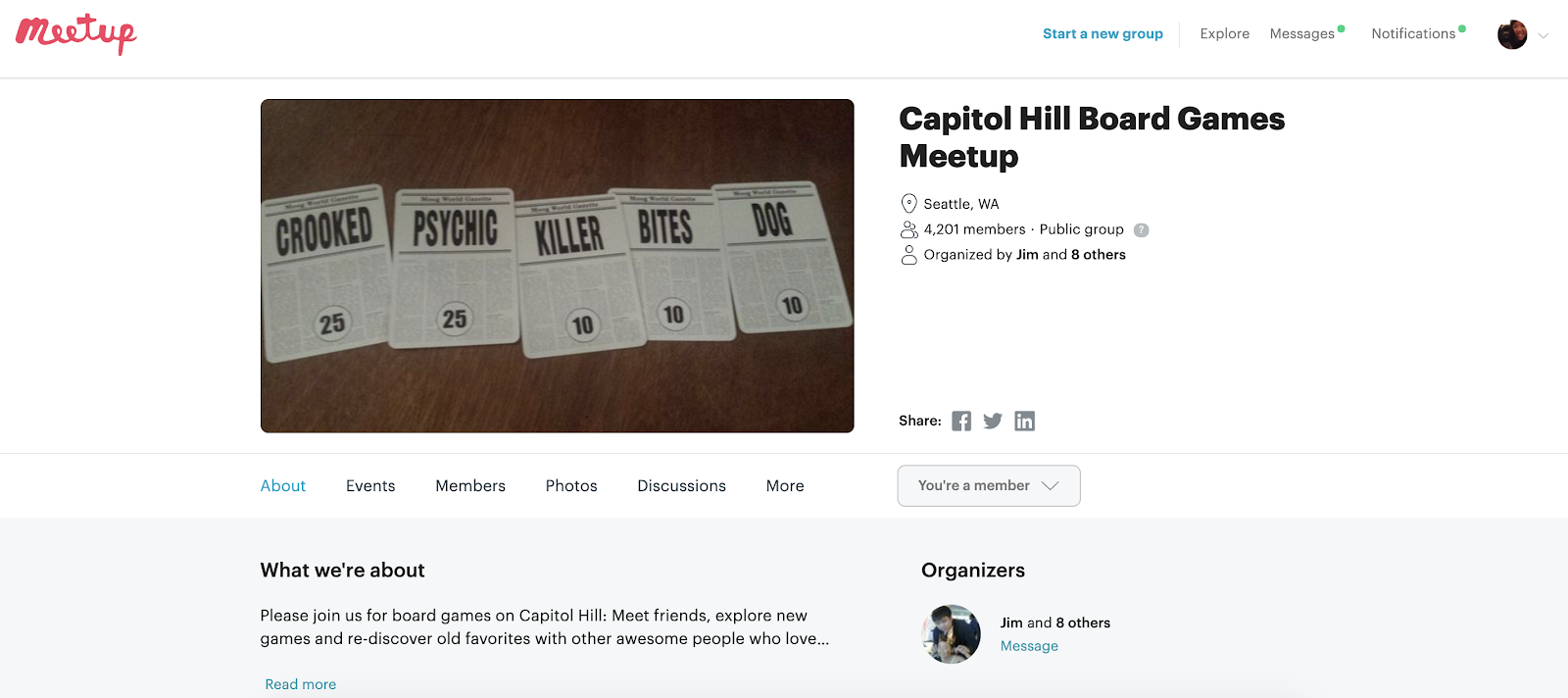Share group on Facebook
Viewport: 1568px width, 698px height.
pyautogui.click(x=961, y=421)
